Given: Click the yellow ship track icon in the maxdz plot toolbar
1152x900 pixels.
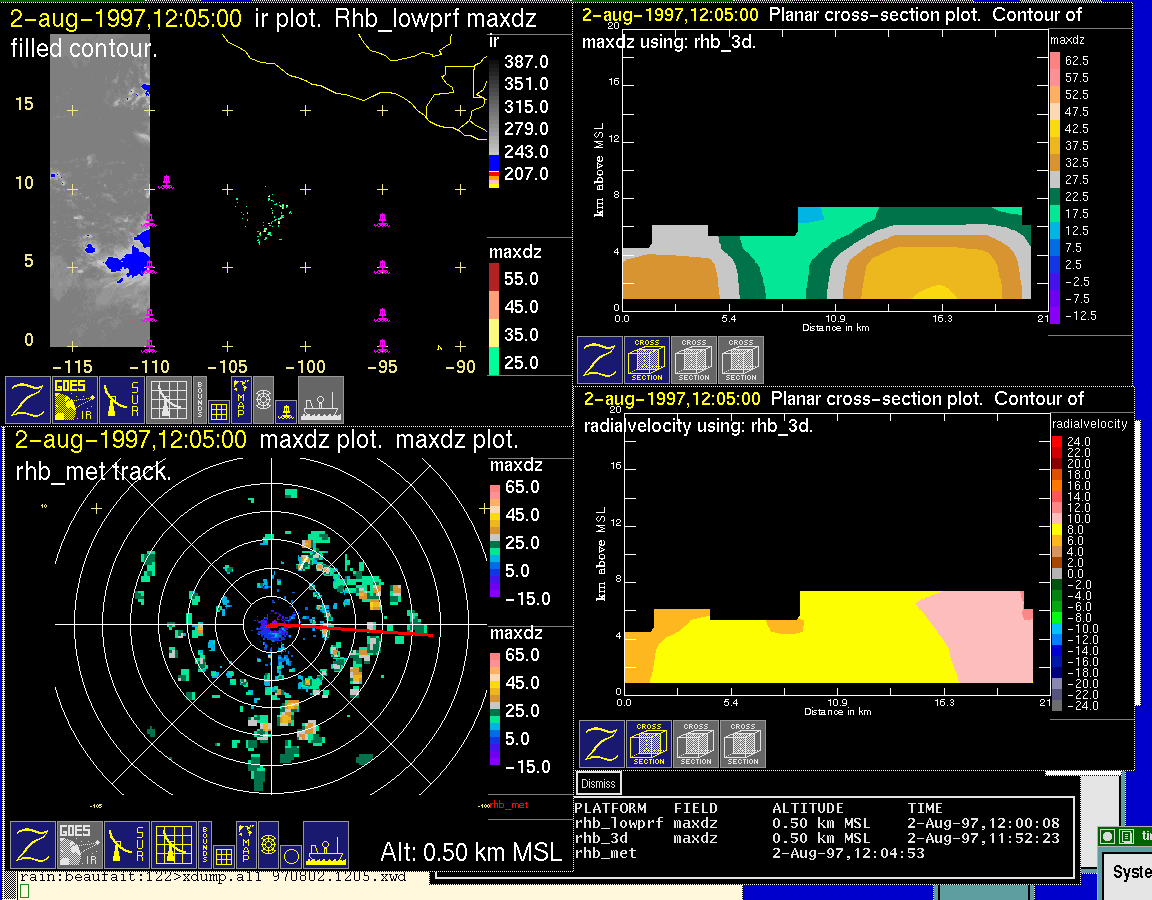Looking at the screenshot, I should click(x=325, y=845).
